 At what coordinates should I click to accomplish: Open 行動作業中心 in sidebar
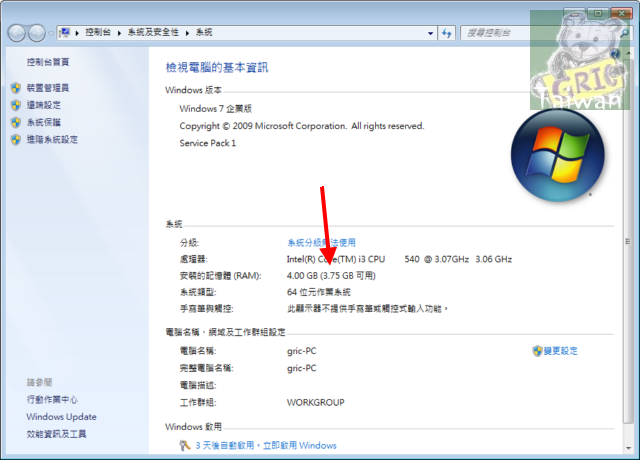coord(52,400)
